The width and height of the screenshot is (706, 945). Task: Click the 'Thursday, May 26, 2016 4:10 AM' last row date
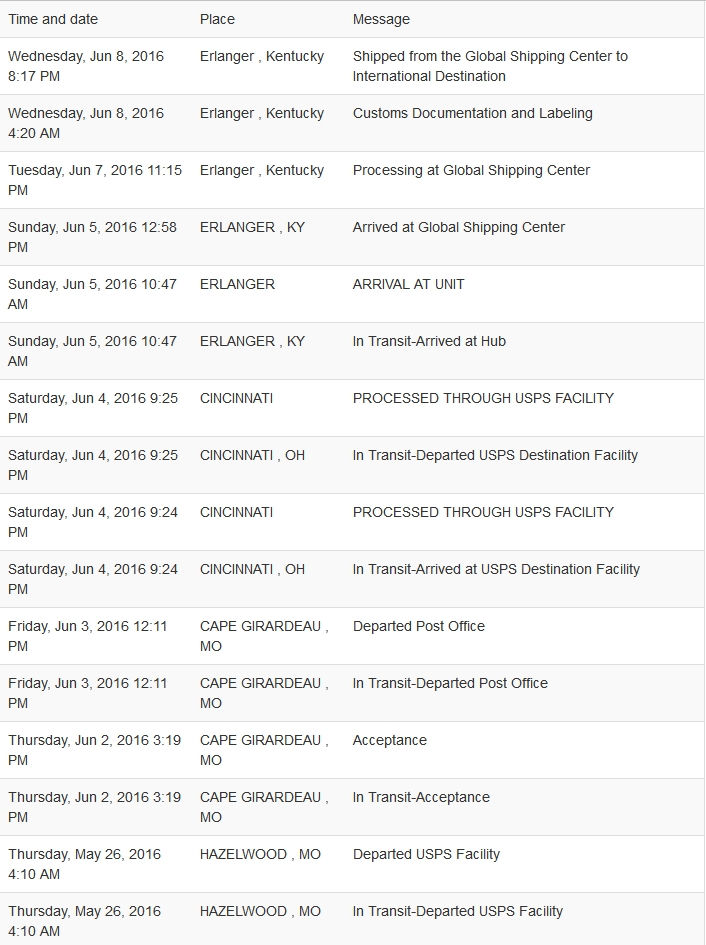pyautogui.click(x=84, y=921)
